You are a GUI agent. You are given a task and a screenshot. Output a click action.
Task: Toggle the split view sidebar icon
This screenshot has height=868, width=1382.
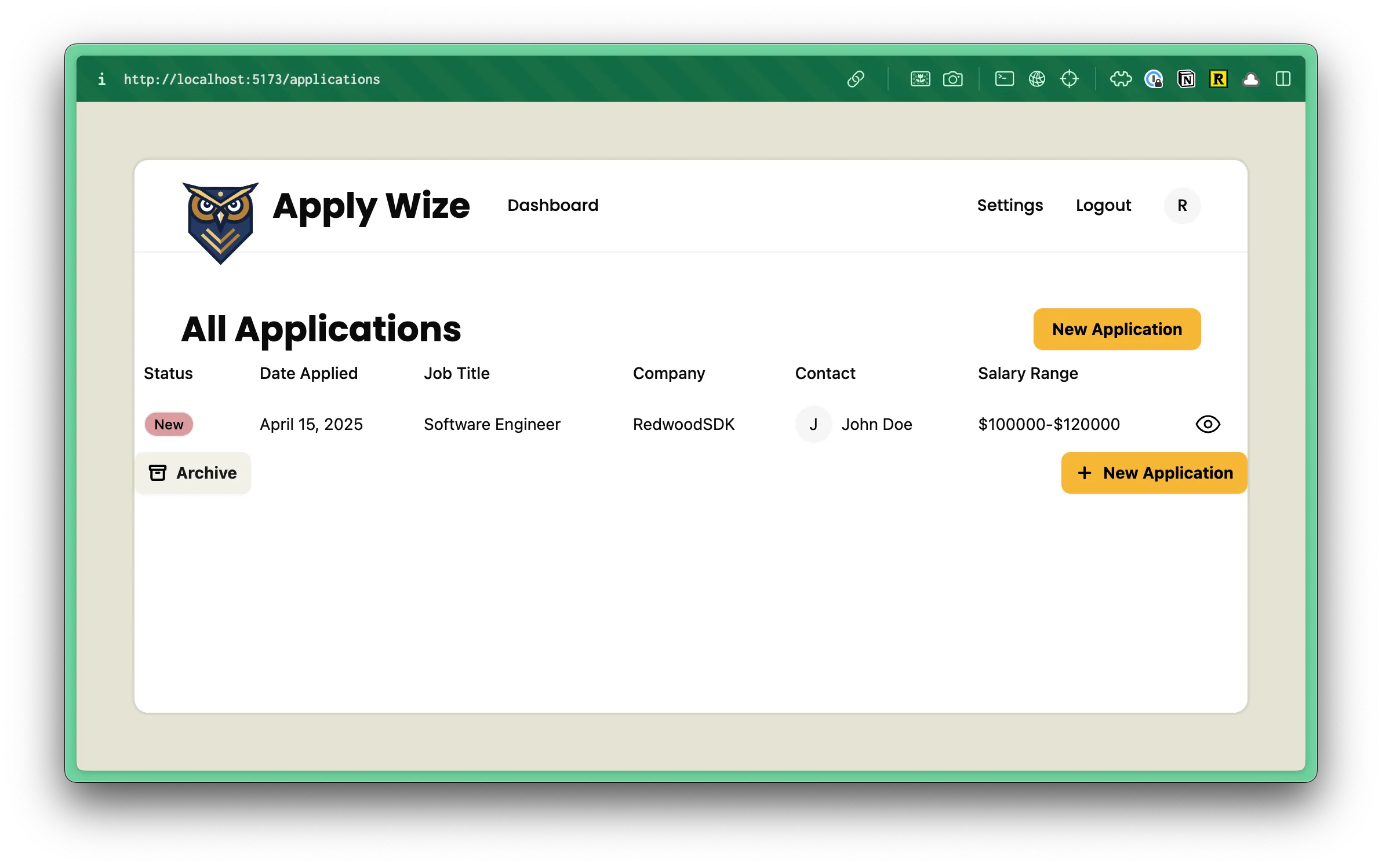click(1283, 79)
